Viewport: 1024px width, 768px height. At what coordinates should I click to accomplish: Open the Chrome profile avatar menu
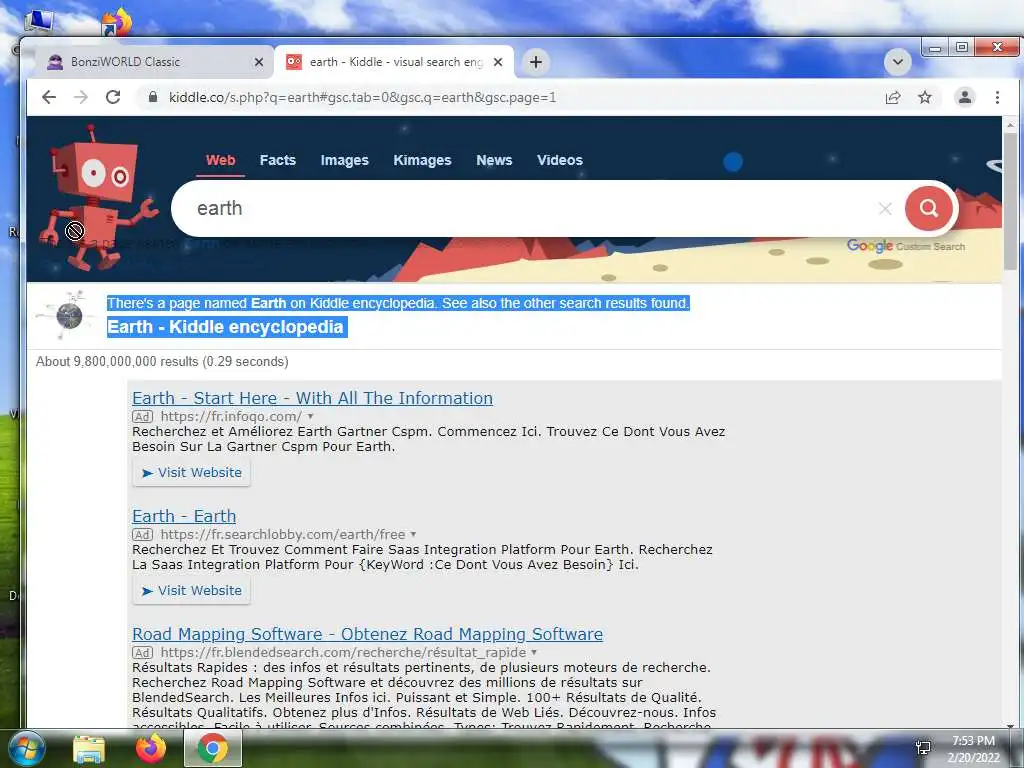(965, 97)
